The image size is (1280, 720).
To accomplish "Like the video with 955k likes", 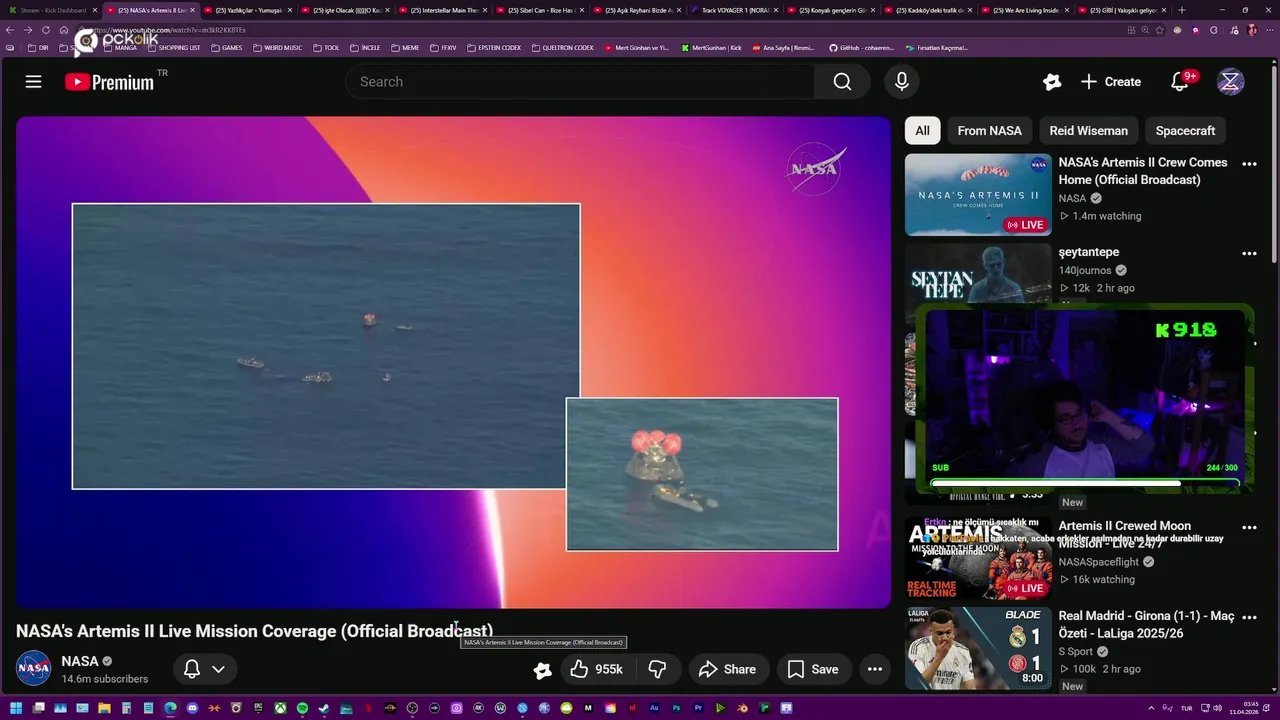I will (x=597, y=669).
